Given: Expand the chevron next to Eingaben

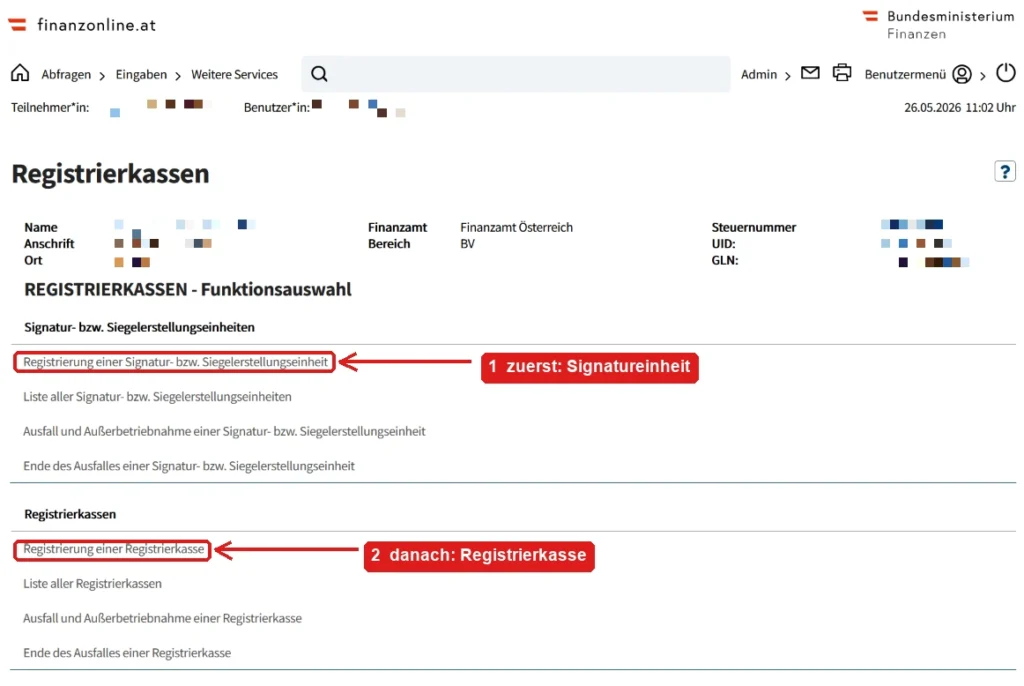Looking at the screenshot, I should pos(178,76).
